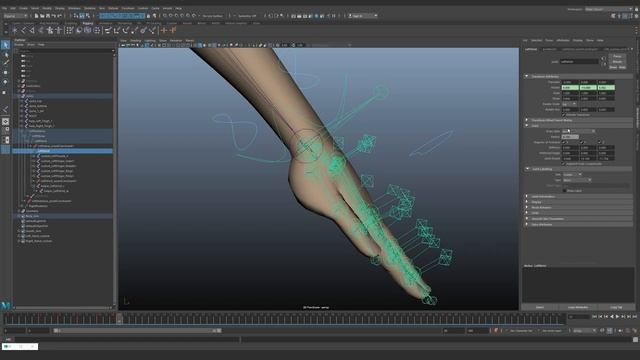Click the MEL command line input
This screenshot has height=360, width=640.
[x=127, y=340]
